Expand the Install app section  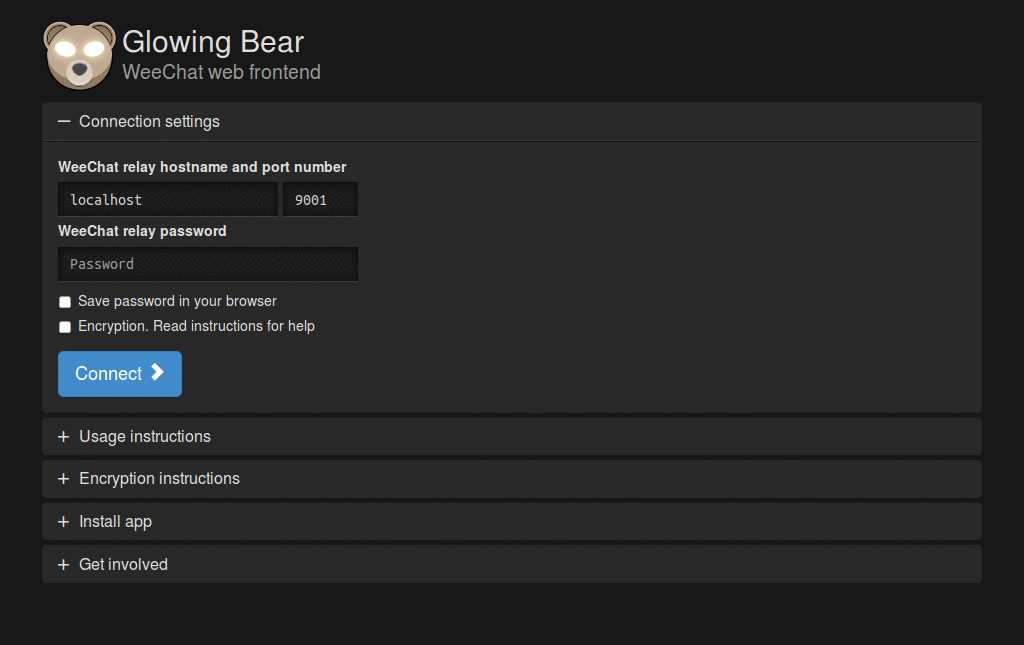pyautogui.click(x=115, y=521)
